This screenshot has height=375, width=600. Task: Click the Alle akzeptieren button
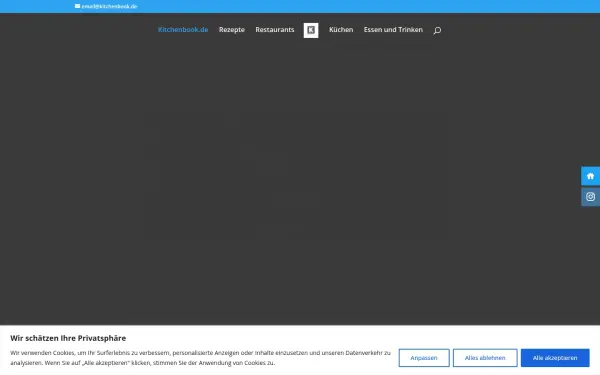(x=555, y=358)
